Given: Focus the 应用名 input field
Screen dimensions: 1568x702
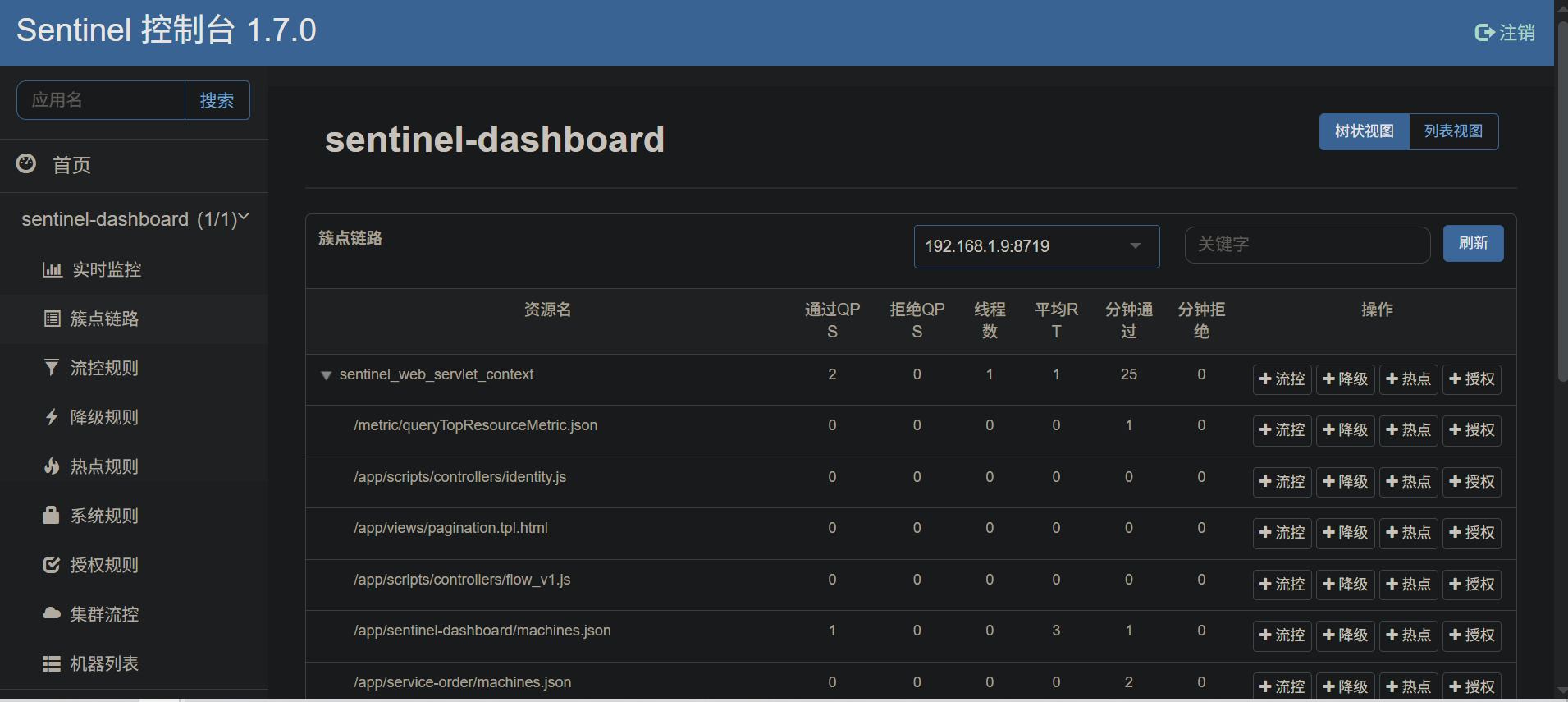Looking at the screenshot, I should pos(101,100).
